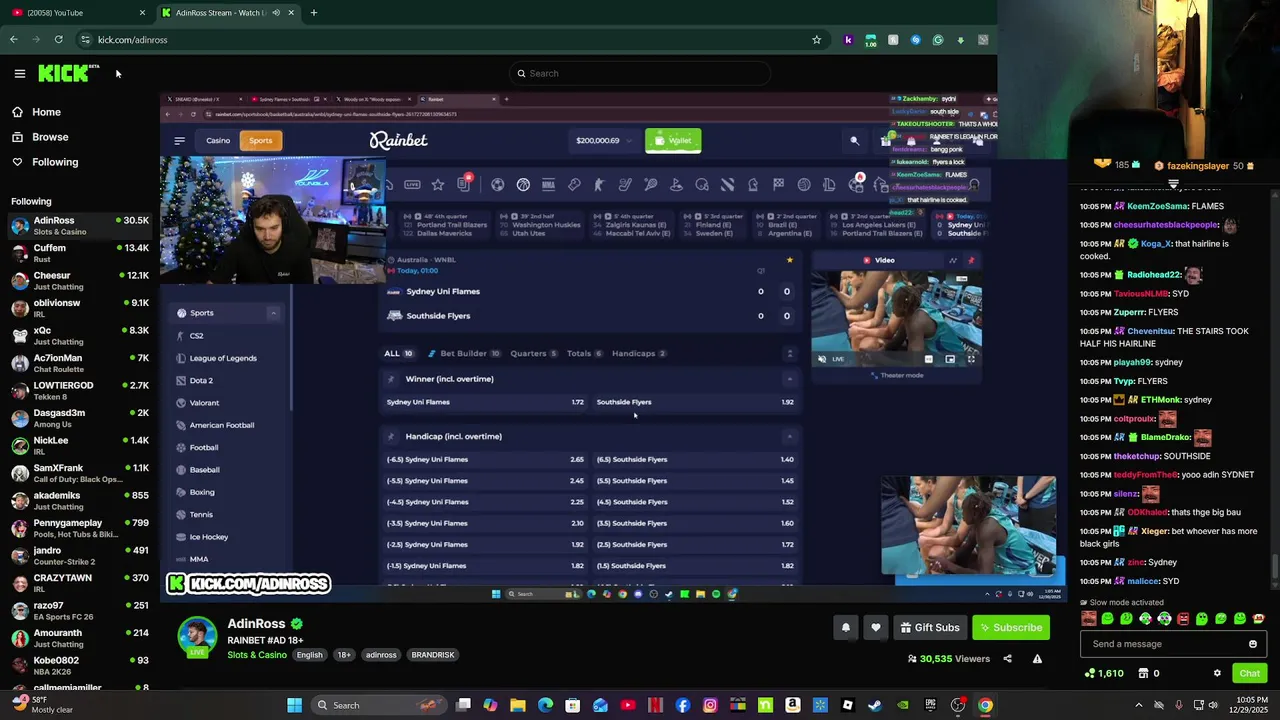The image size is (1280, 720).
Task: Collapse the Winner (incl. overtime) market
Action: [x=790, y=379]
